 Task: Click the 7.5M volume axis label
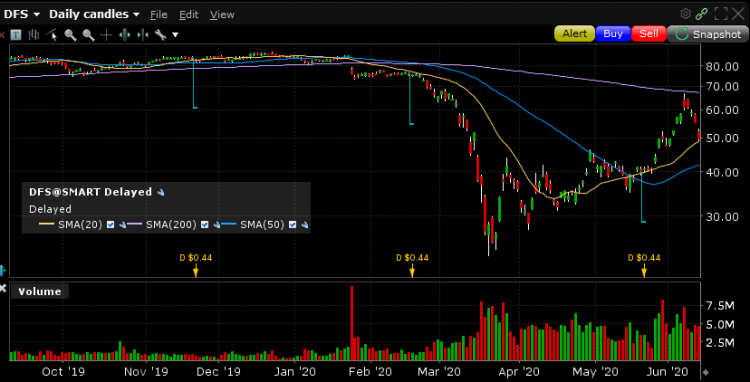click(720, 306)
